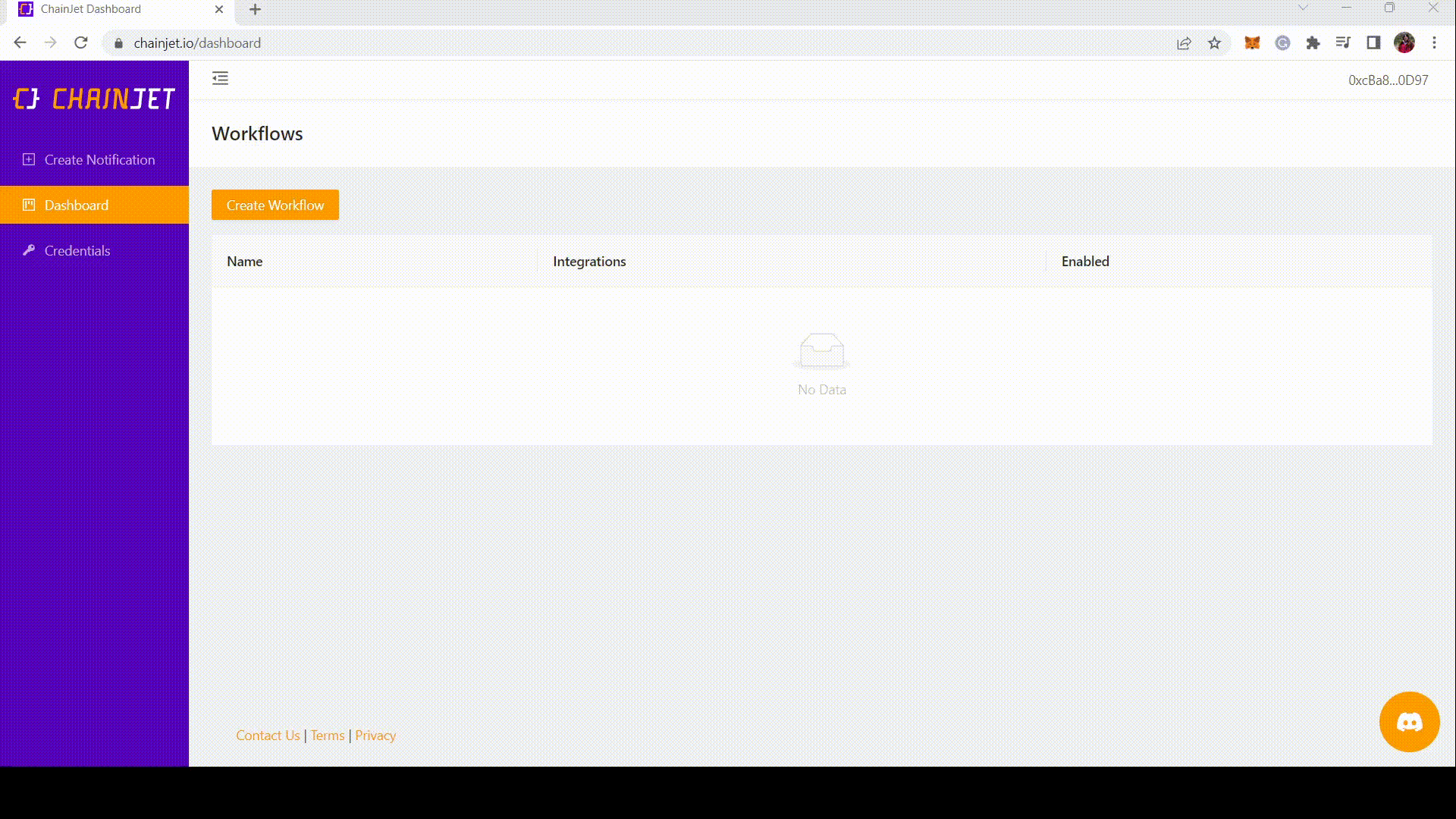
Task: Click the No Data empty inbox icon
Action: click(x=822, y=350)
